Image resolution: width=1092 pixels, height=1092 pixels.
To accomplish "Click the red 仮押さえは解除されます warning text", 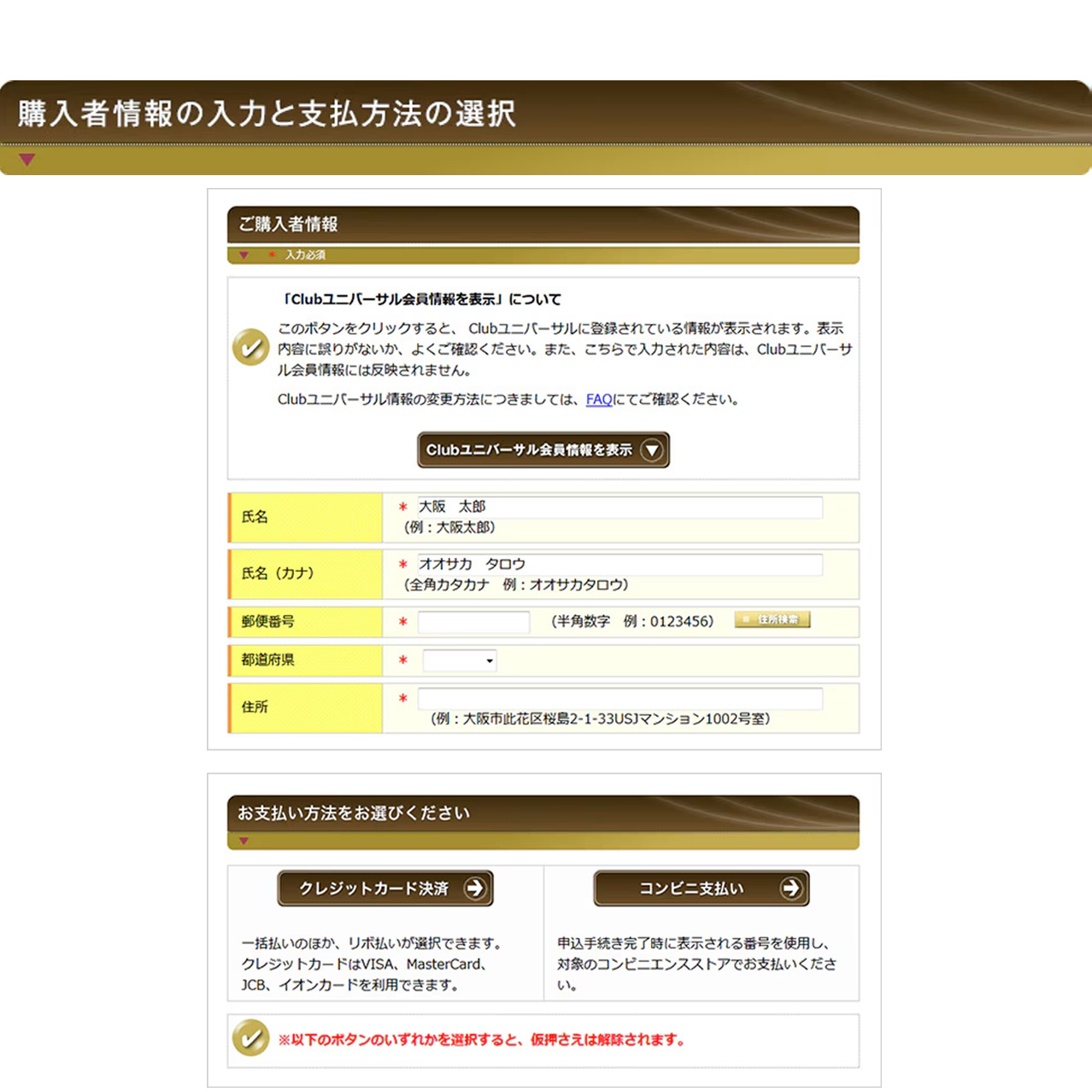I will 481,1040.
